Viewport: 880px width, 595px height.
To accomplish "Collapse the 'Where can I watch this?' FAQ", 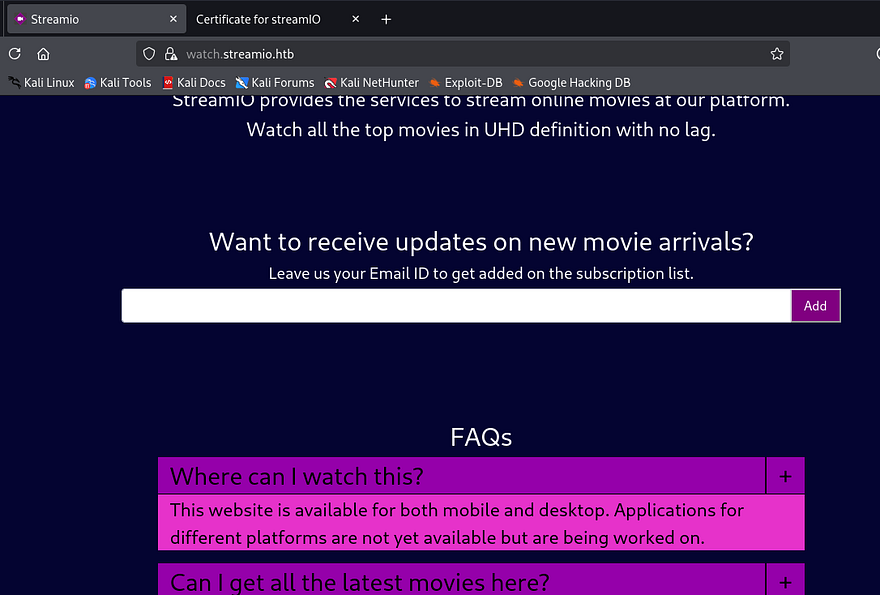I will (785, 476).
